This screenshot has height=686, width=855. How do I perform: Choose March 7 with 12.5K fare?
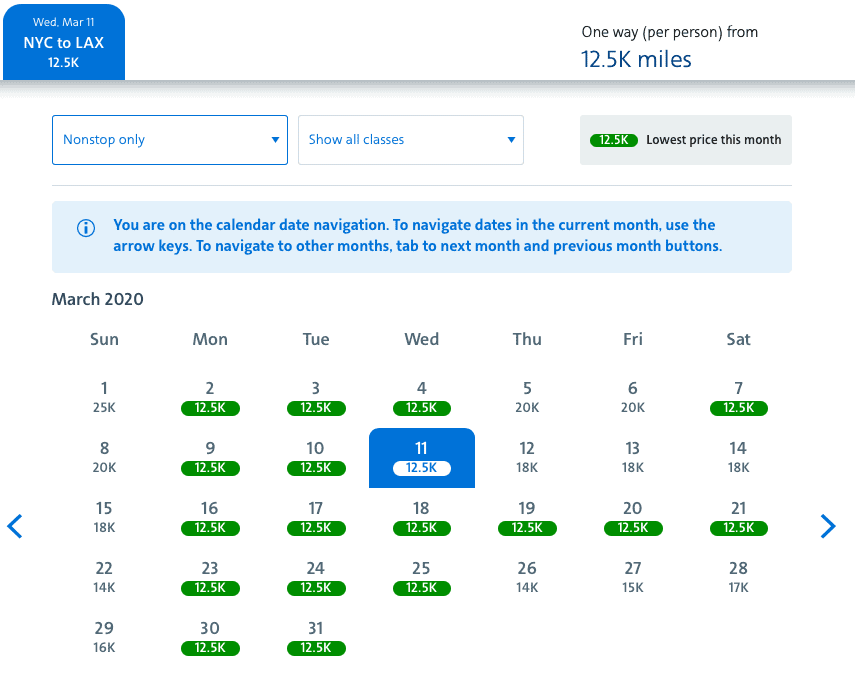[x=738, y=398]
